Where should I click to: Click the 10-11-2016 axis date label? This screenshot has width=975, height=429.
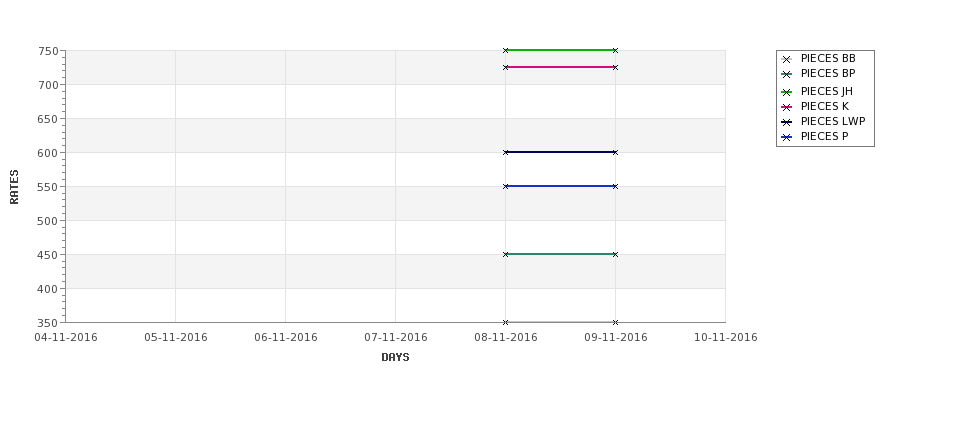point(726,338)
